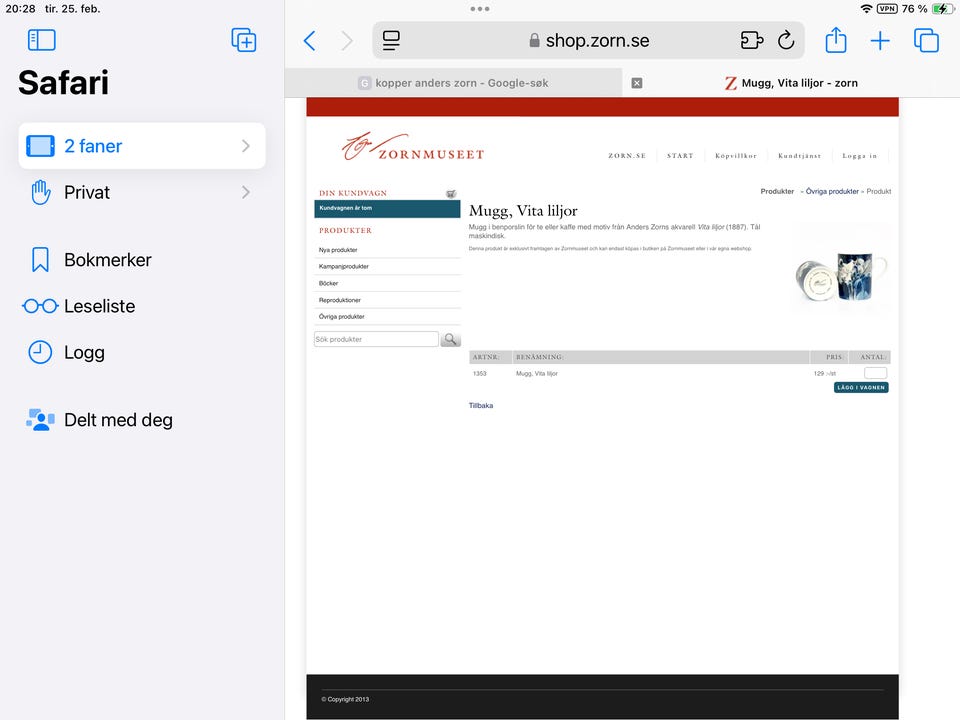Tap the shop.zorn.se address bar
Image resolution: width=960 pixels, height=720 pixels.
tap(588, 40)
